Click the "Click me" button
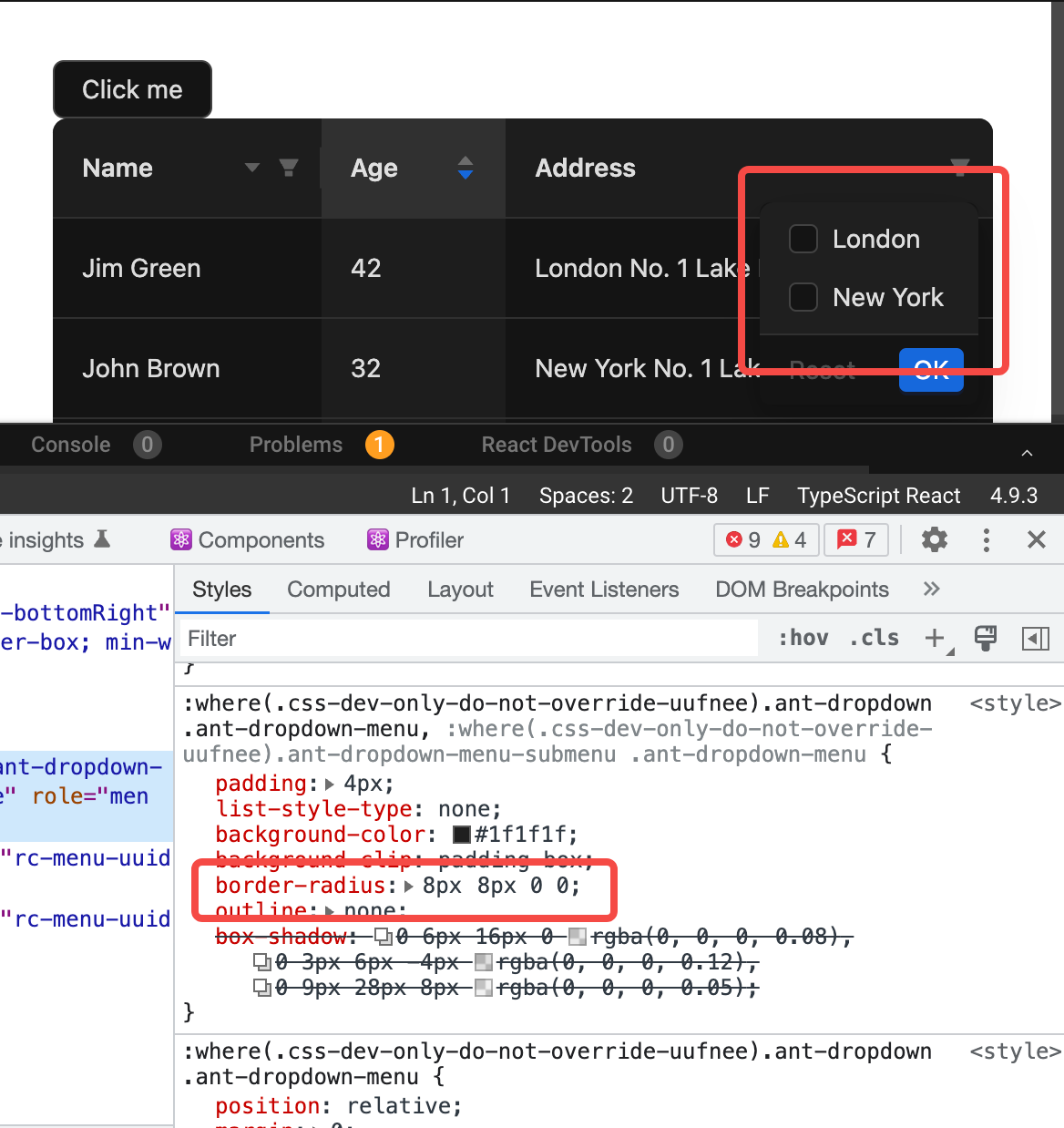 (x=132, y=88)
